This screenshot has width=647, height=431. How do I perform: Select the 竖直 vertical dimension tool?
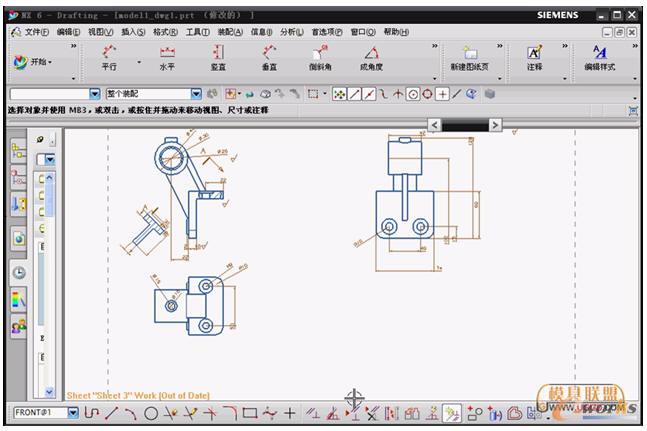tap(218, 58)
